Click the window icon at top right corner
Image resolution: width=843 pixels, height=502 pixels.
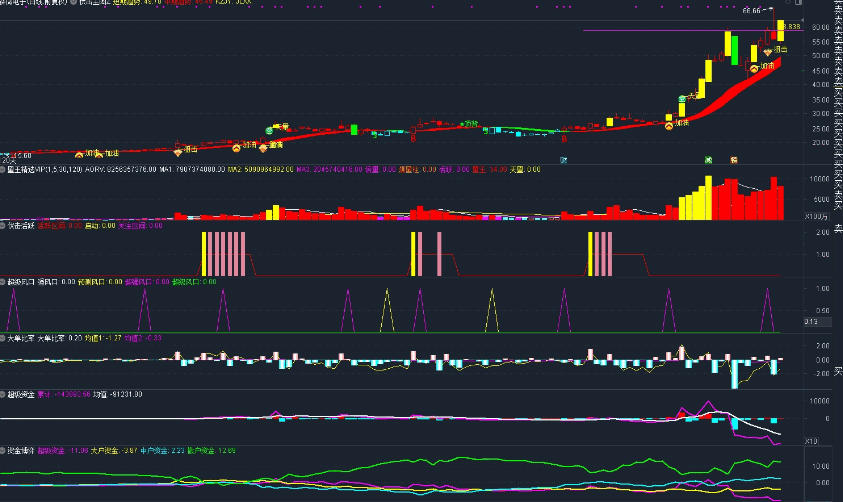798,2
